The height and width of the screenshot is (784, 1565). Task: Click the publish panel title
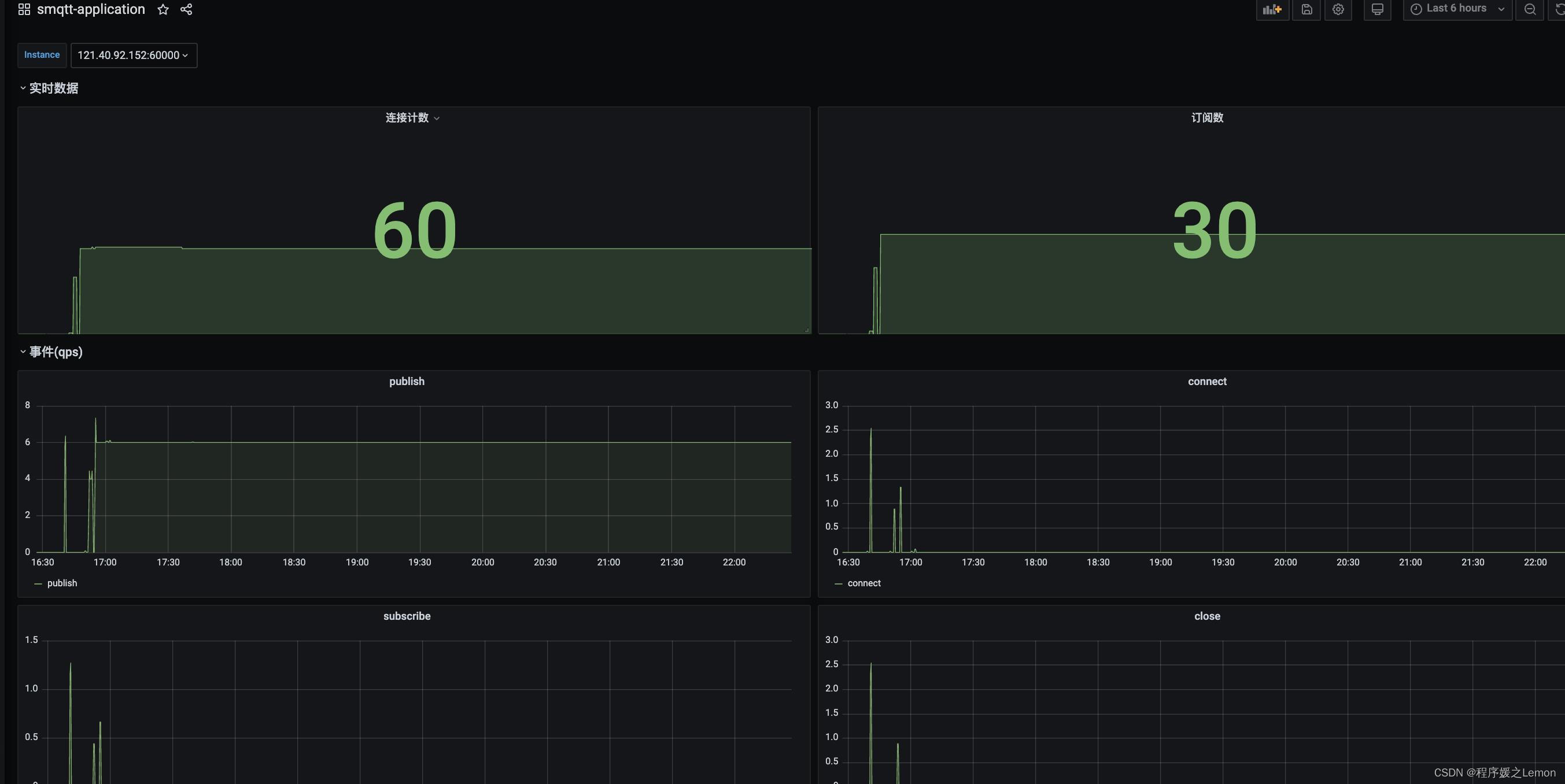click(x=407, y=382)
